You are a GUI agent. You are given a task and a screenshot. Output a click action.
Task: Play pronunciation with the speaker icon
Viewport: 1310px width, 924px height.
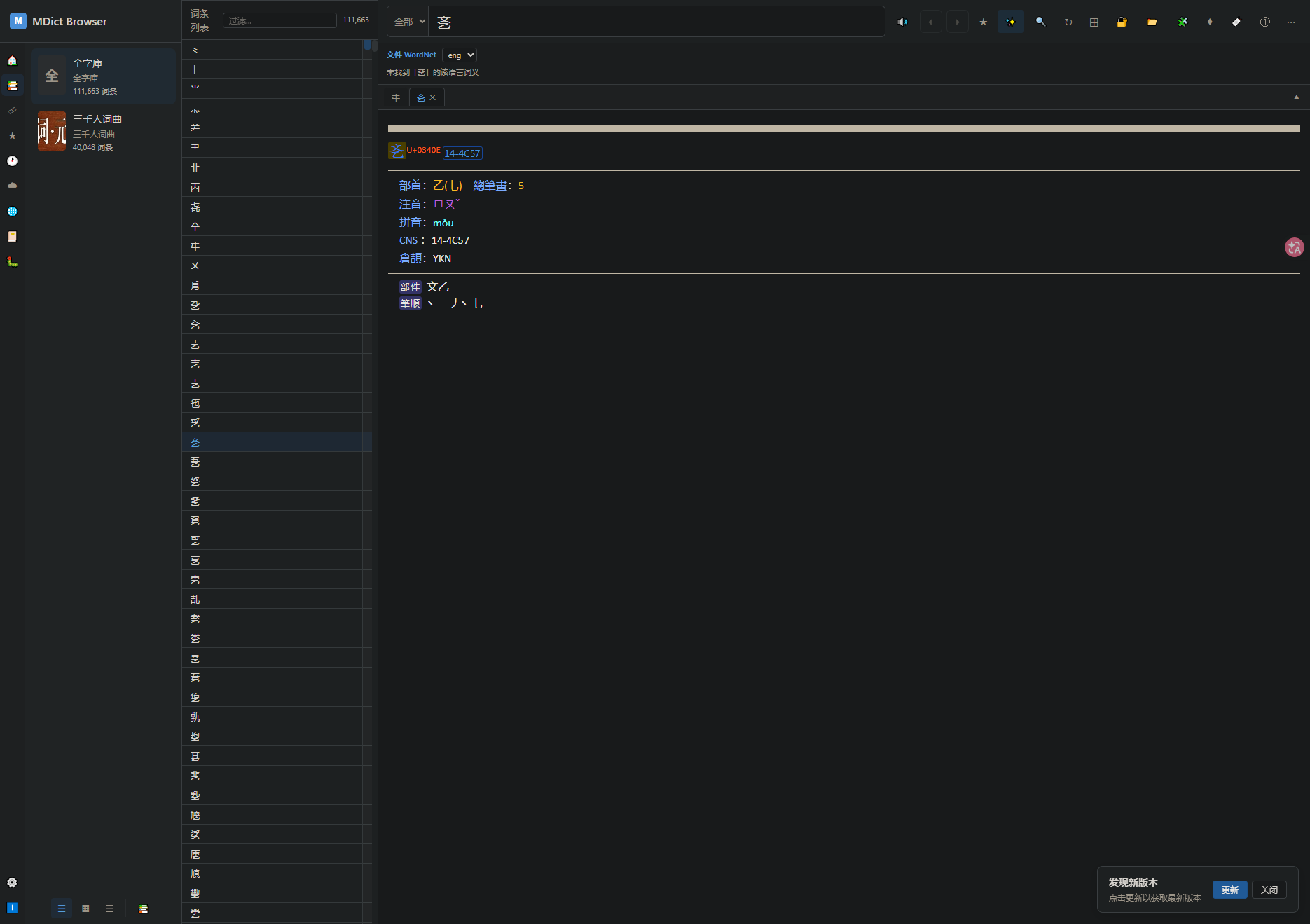[x=902, y=22]
